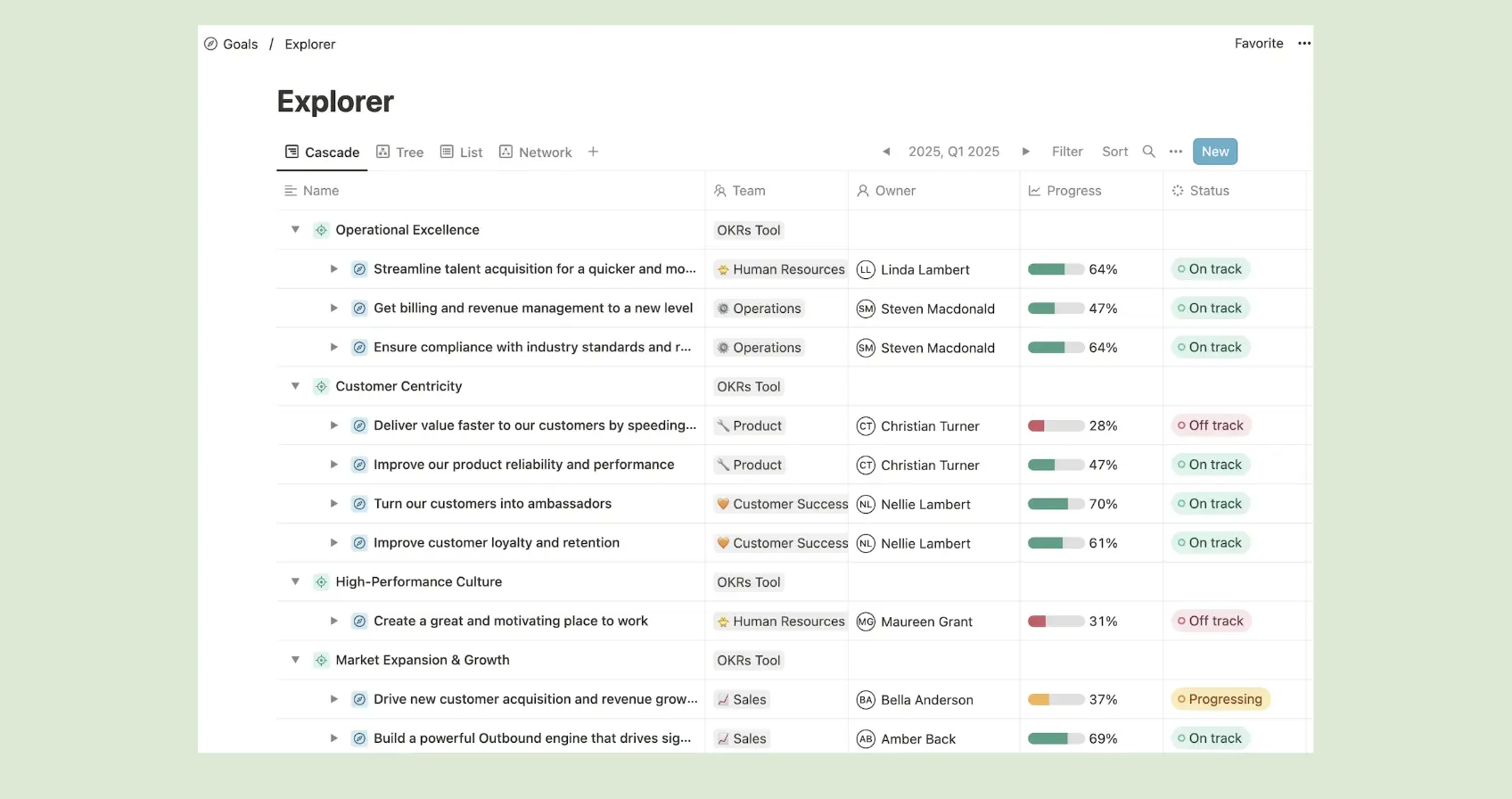Image resolution: width=1512 pixels, height=799 pixels.
Task: Open 'Get billing and revenue management to a new level'
Action: tap(533, 308)
